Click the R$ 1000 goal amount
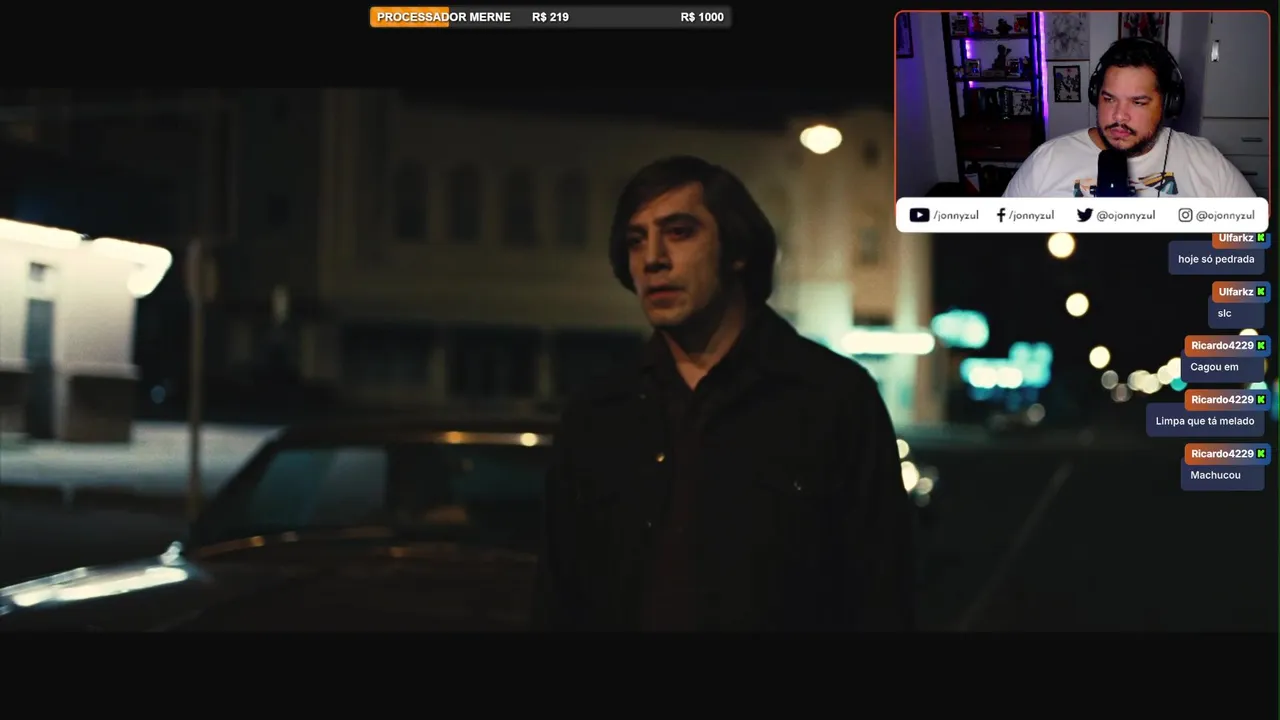This screenshot has width=1280, height=720. [702, 17]
